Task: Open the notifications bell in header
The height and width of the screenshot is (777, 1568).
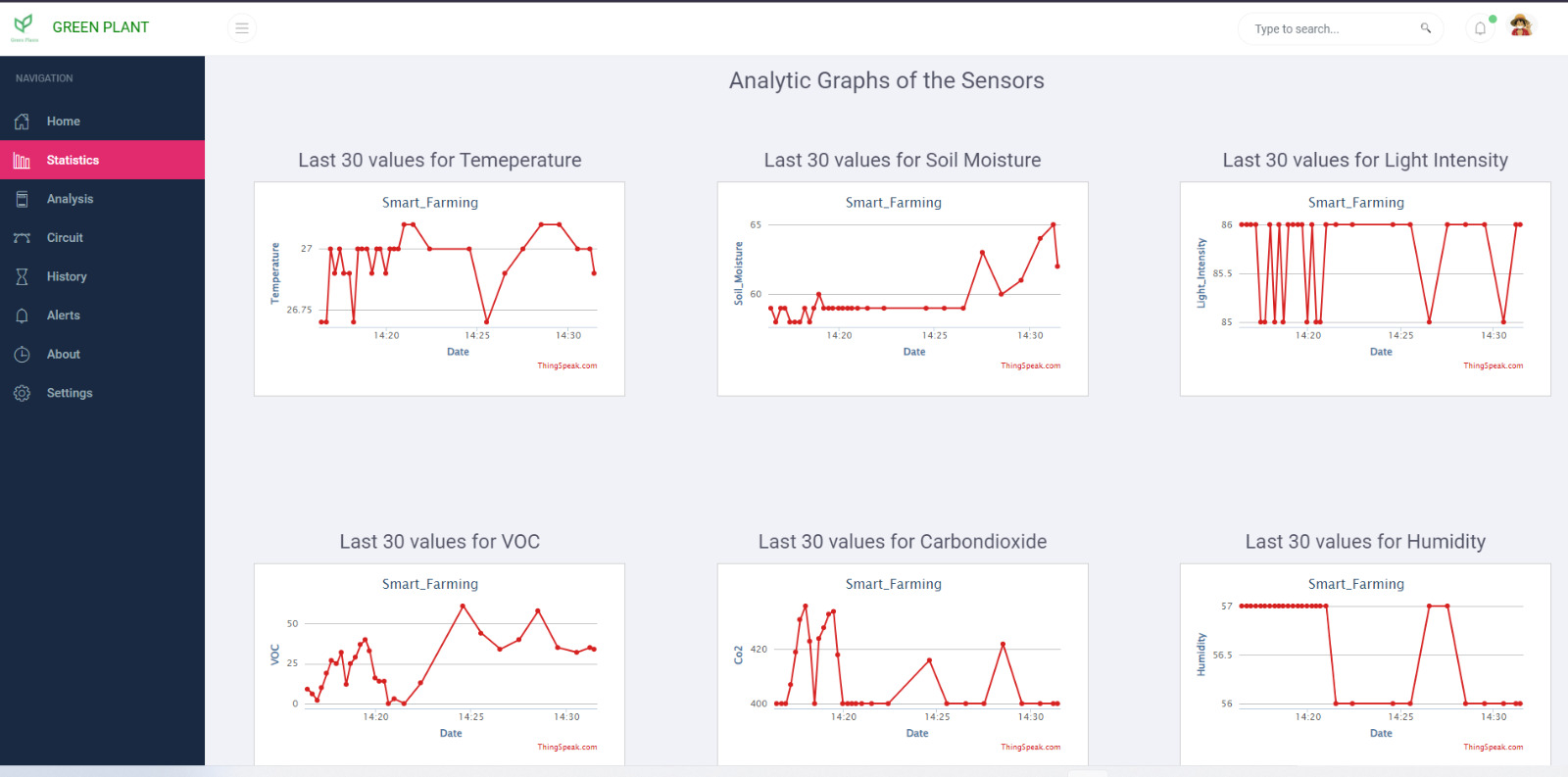Action: (x=1480, y=28)
